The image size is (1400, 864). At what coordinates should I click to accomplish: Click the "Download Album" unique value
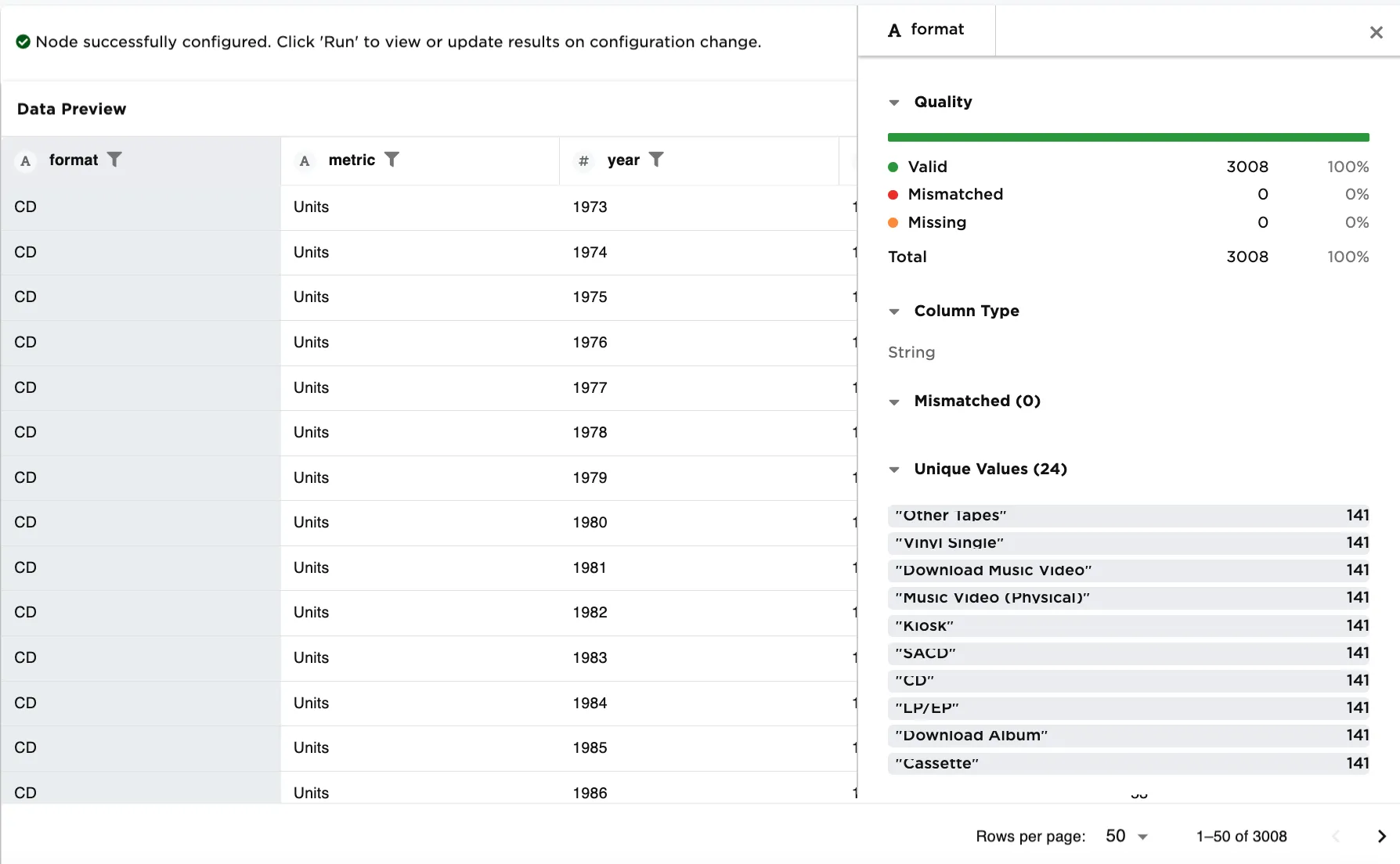pos(1128,735)
